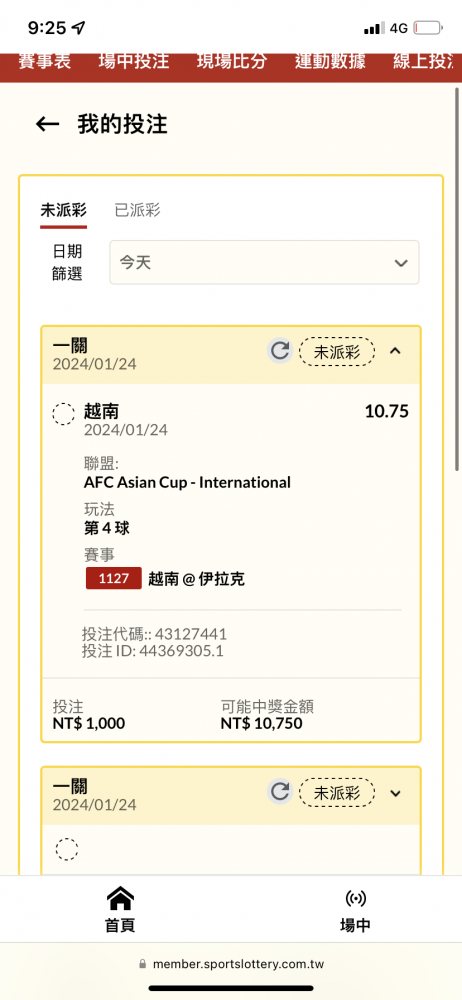Open 現場比分 in top navigation
This screenshot has width=462, height=1000.
(232, 61)
